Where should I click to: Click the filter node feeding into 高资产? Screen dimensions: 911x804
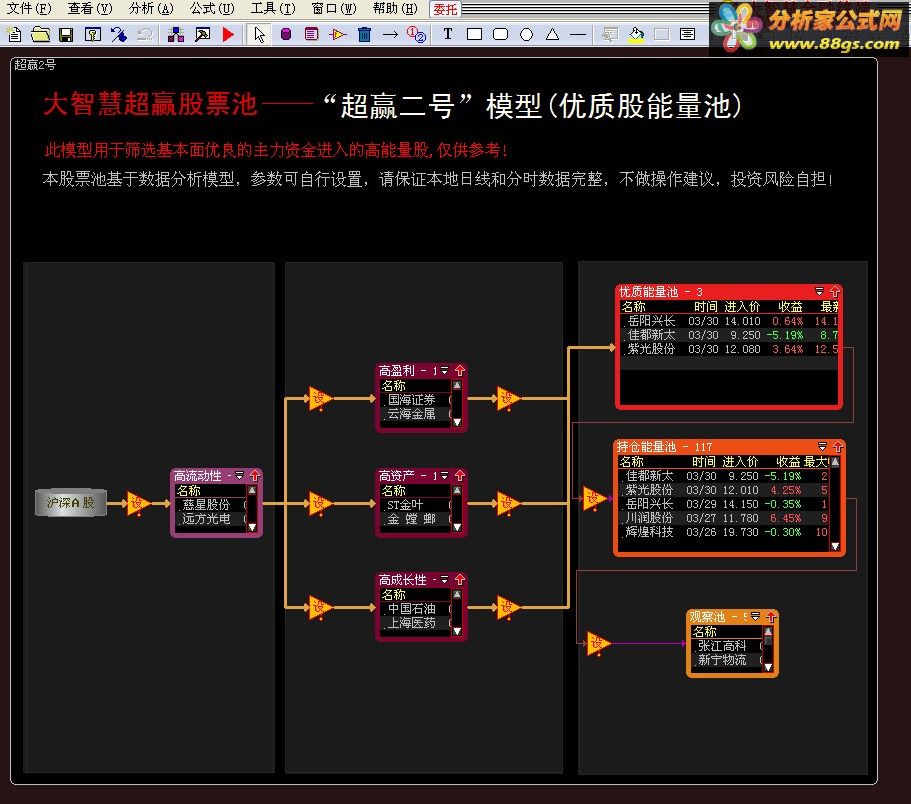coord(320,503)
